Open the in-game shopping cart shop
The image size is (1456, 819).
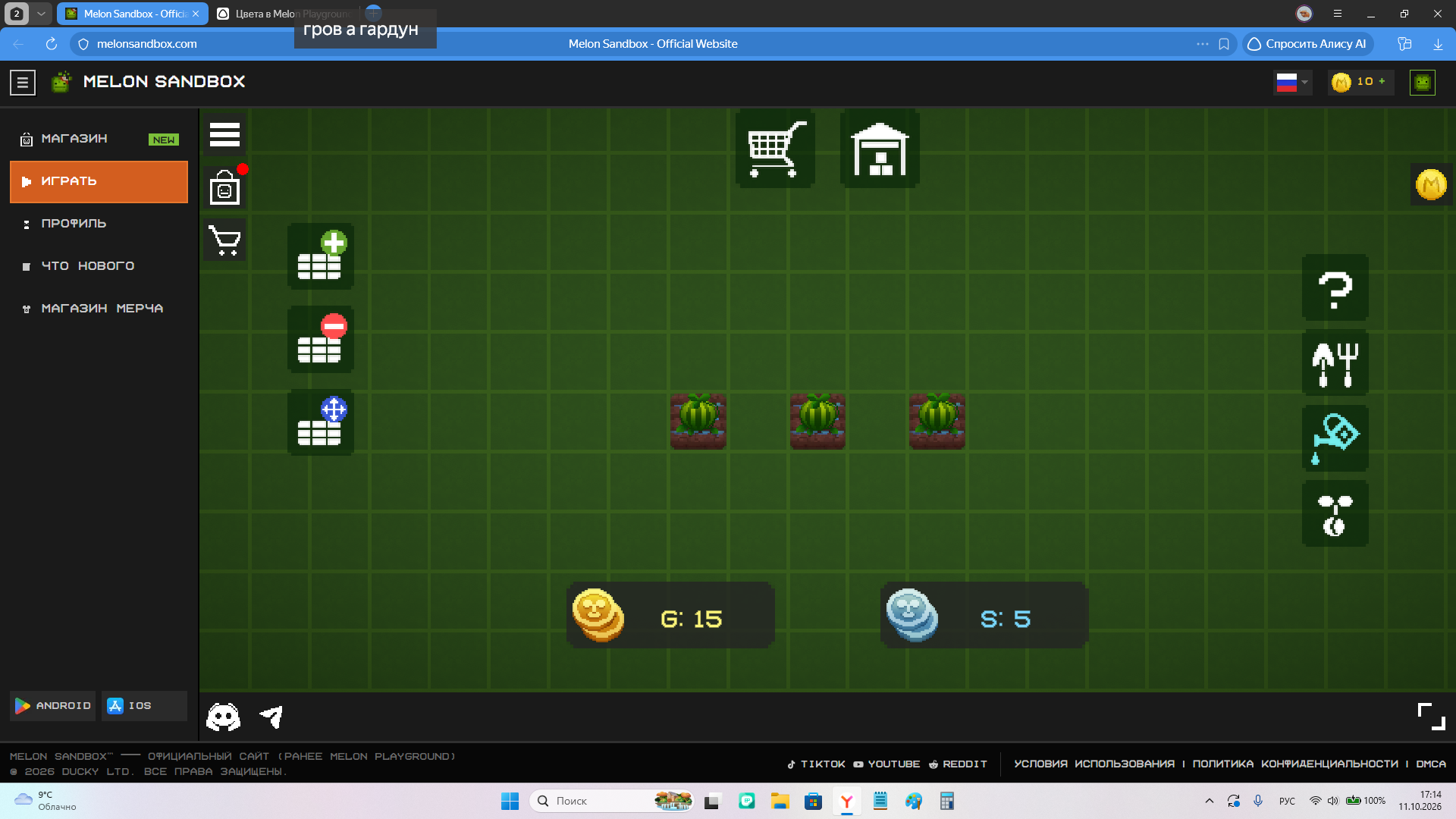[x=775, y=149]
